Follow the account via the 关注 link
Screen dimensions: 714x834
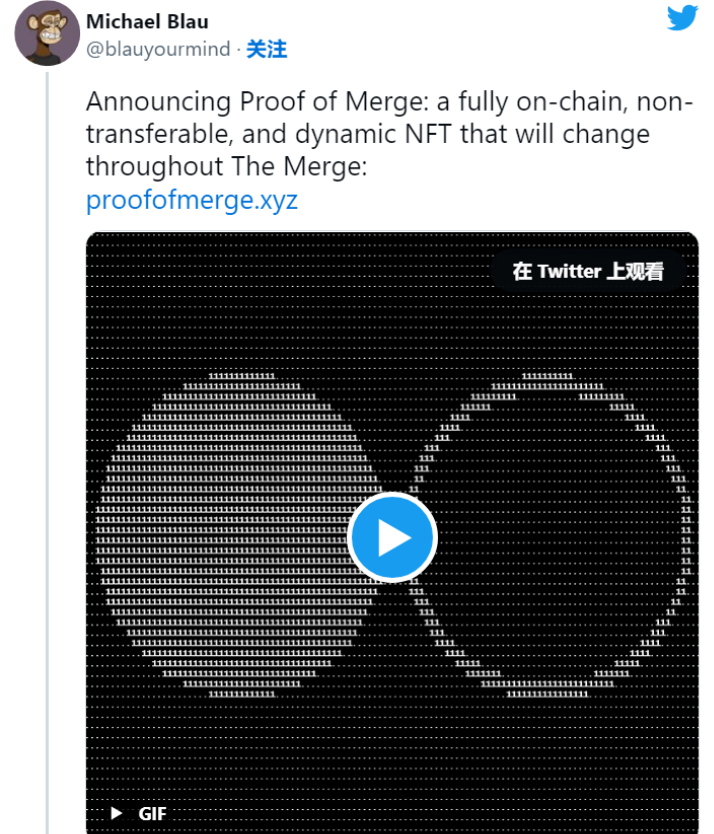pyautogui.click(x=267, y=48)
